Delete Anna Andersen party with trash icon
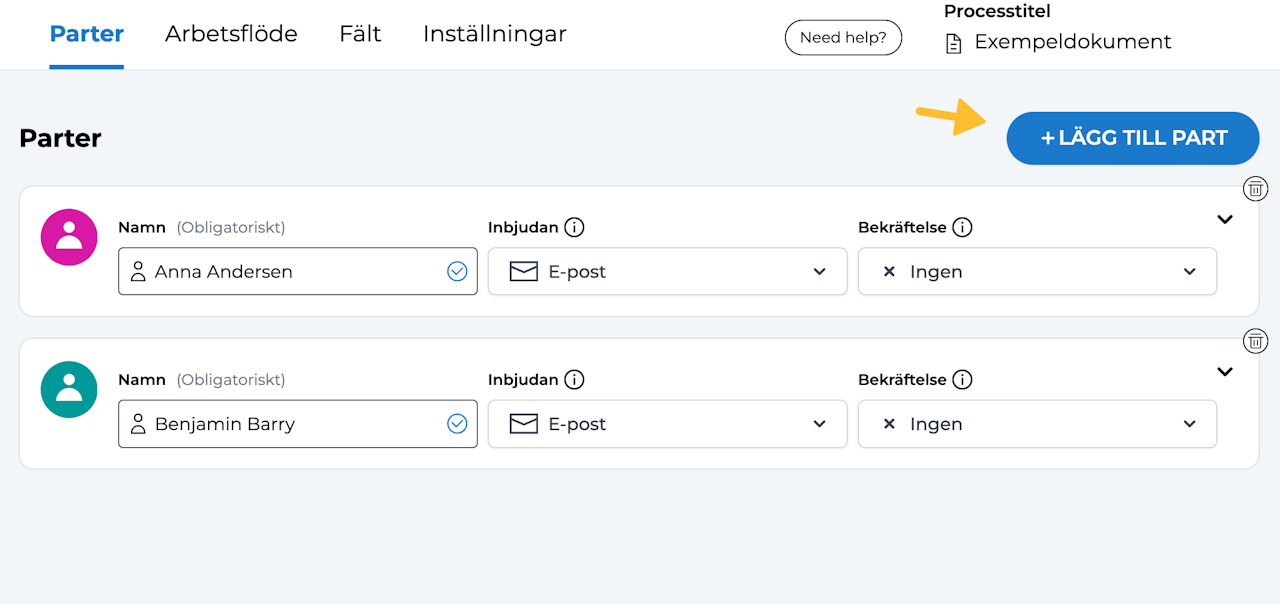This screenshot has height=604, width=1280. click(x=1255, y=188)
